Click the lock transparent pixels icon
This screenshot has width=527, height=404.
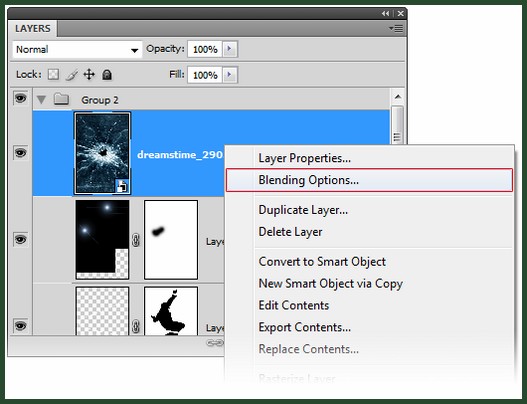53,74
